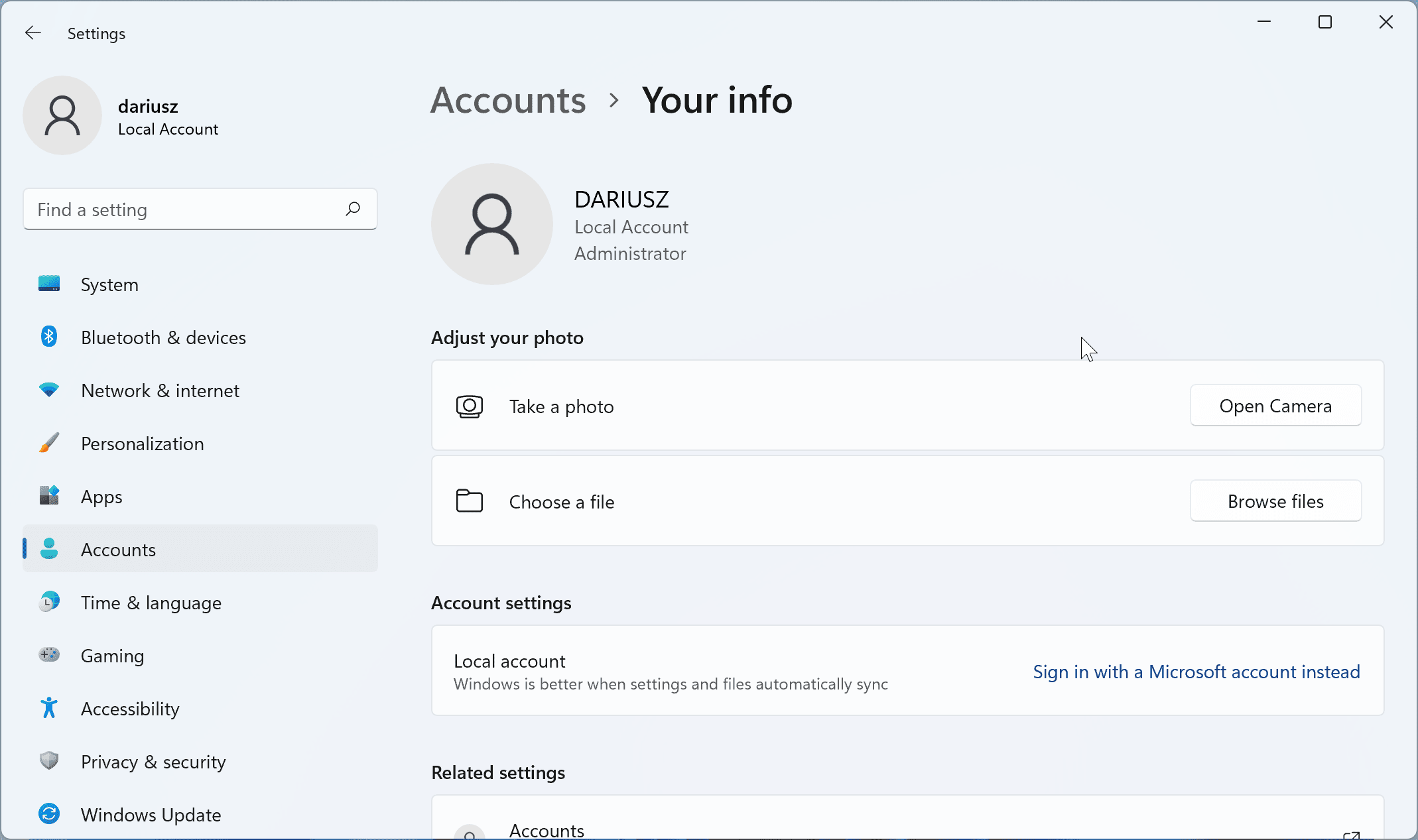Click the Find a setting search box
This screenshot has width=1418, height=840.
coord(200,210)
